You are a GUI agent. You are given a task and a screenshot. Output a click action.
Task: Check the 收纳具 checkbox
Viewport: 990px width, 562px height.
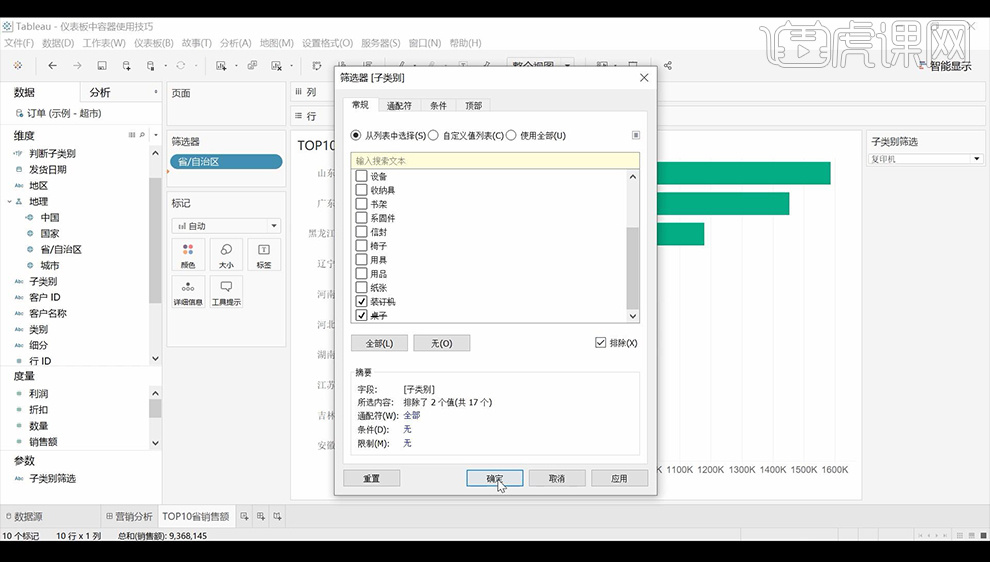tap(362, 190)
